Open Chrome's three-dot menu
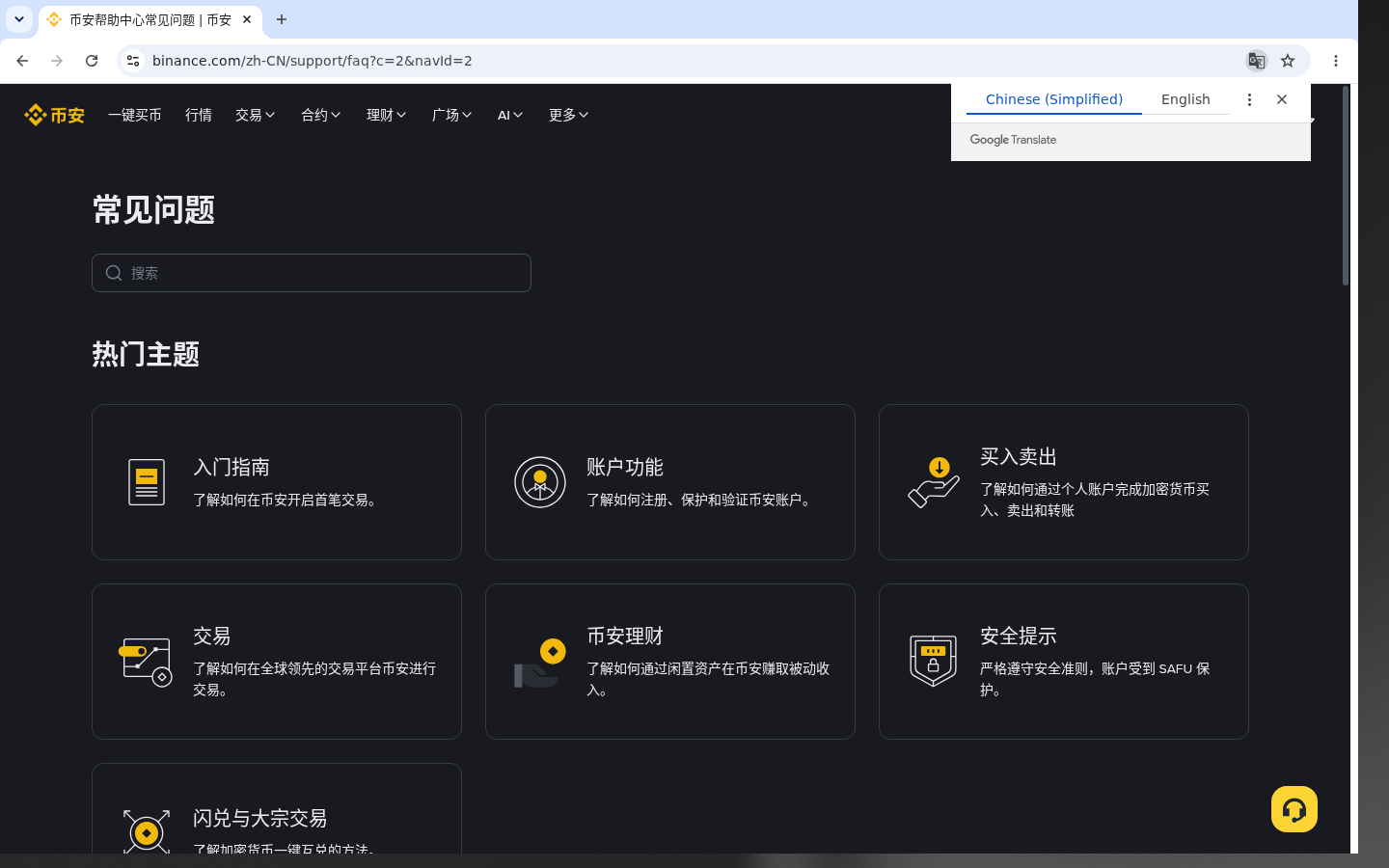Screen dimensions: 1389x868 click(1336, 61)
